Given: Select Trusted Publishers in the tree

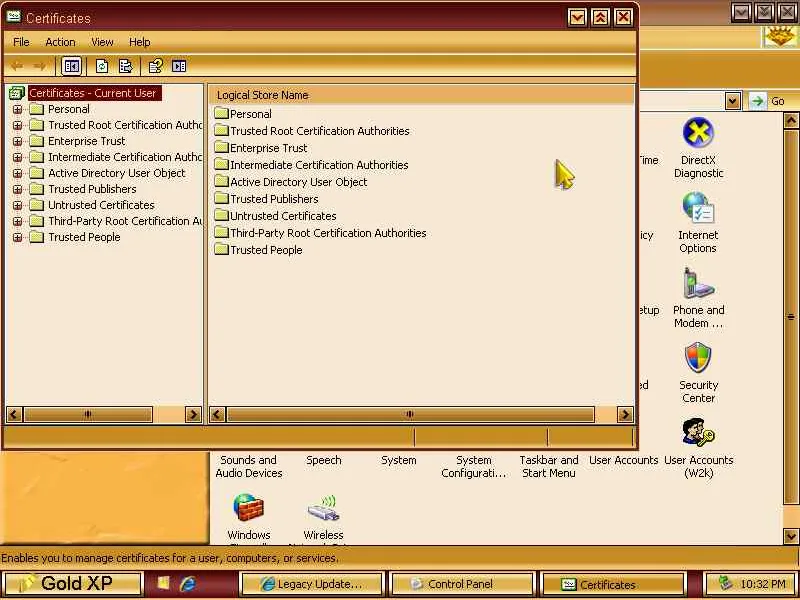Looking at the screenshot, I should tap(92, 189).
